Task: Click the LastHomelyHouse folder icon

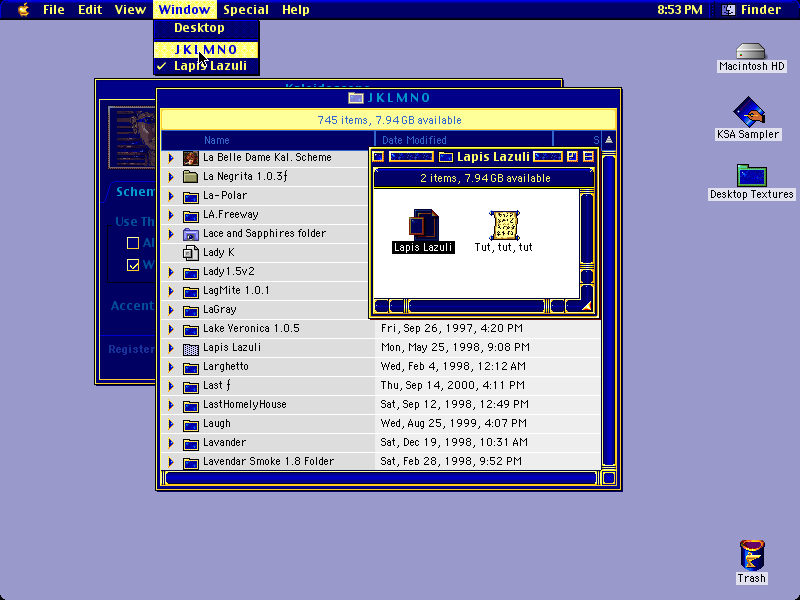Action: tap(190, 405)
